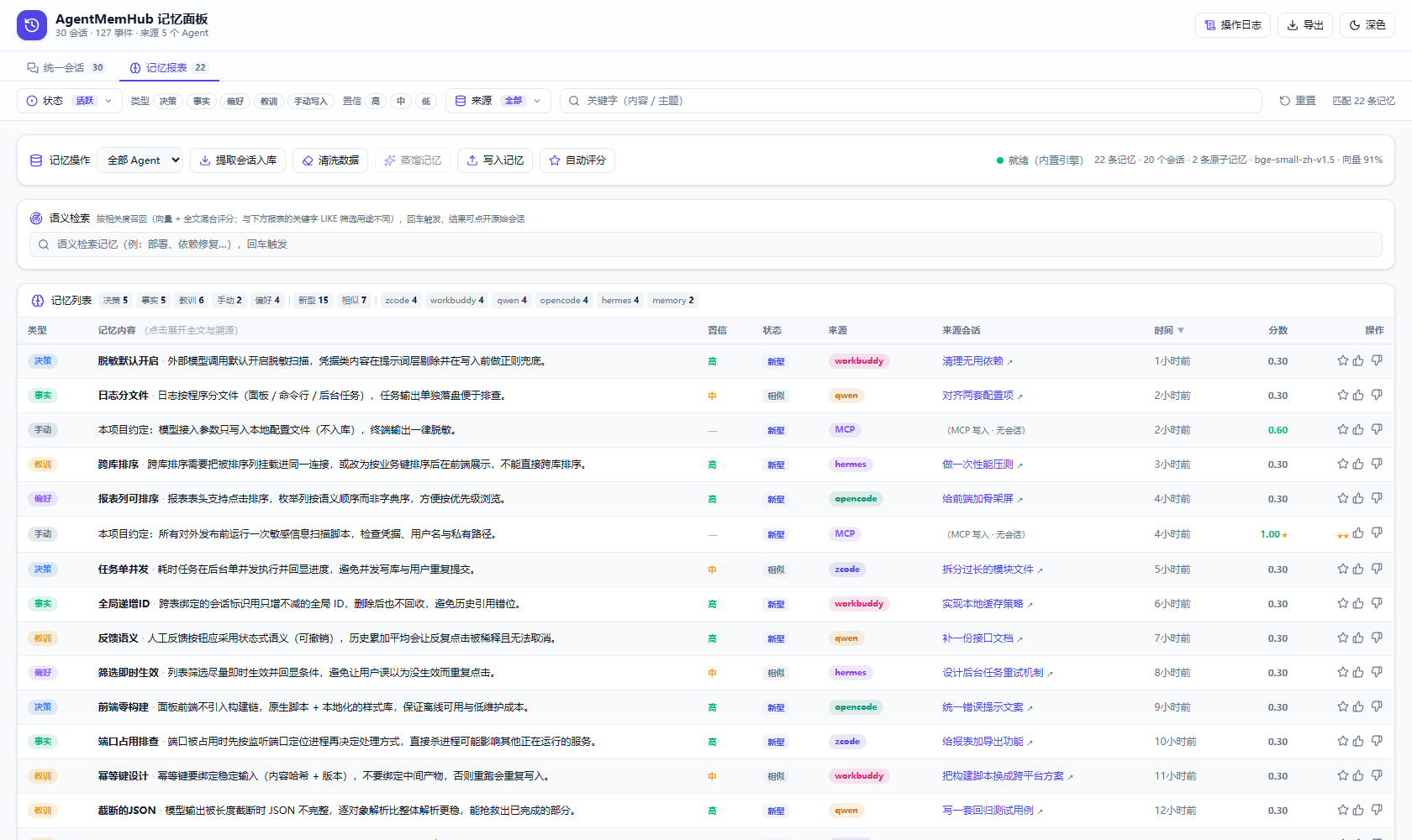Image resolution: width=1412 pixels, height=840 pixels.
Task: Open the 状态 活跃 dropdown
Action: [x=70, y=101]
